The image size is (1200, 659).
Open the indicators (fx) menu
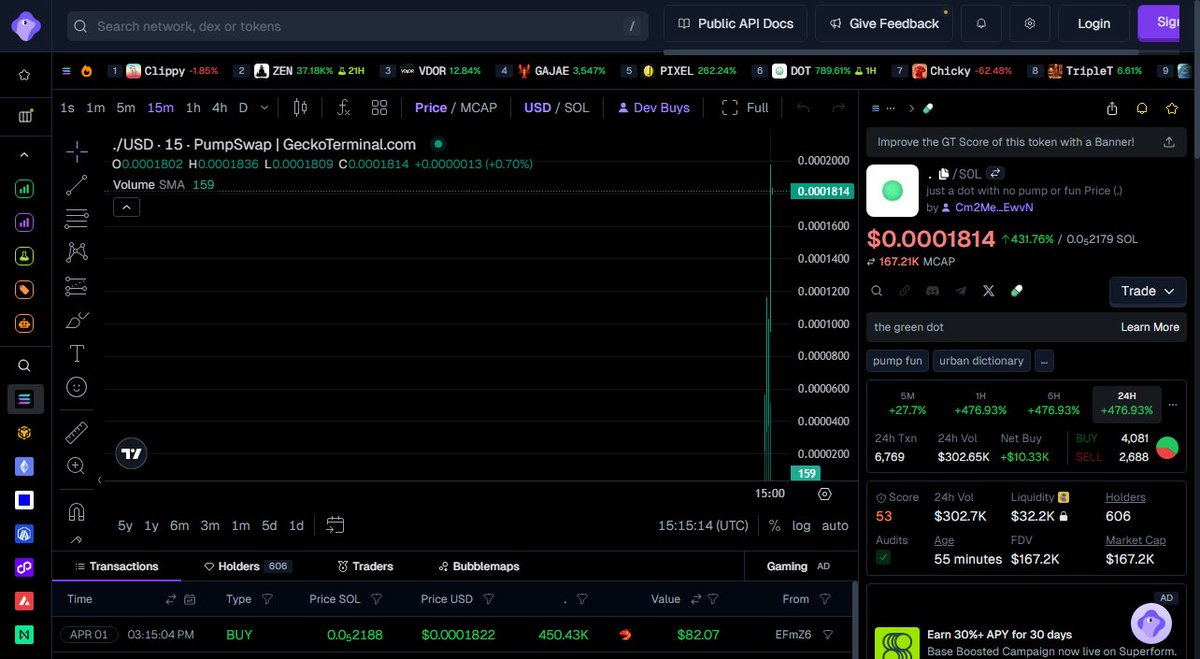coord(343,107)
